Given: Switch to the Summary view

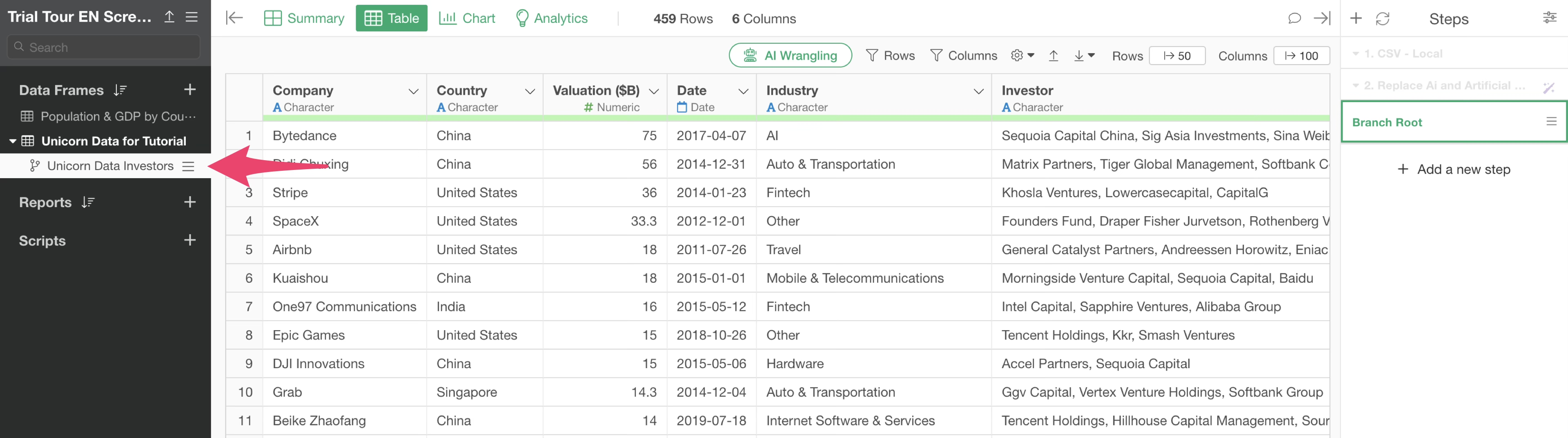Looking at the screenshot, I should click(x=304, y=18).
